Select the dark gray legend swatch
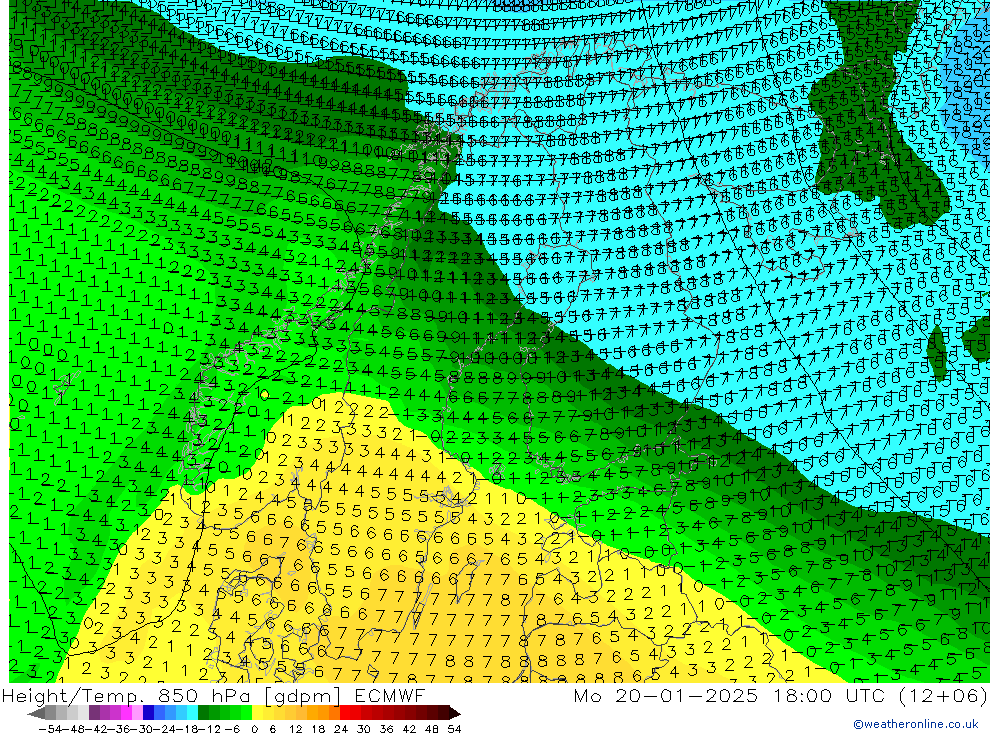 pyautogui.click(x=50, y=713)
